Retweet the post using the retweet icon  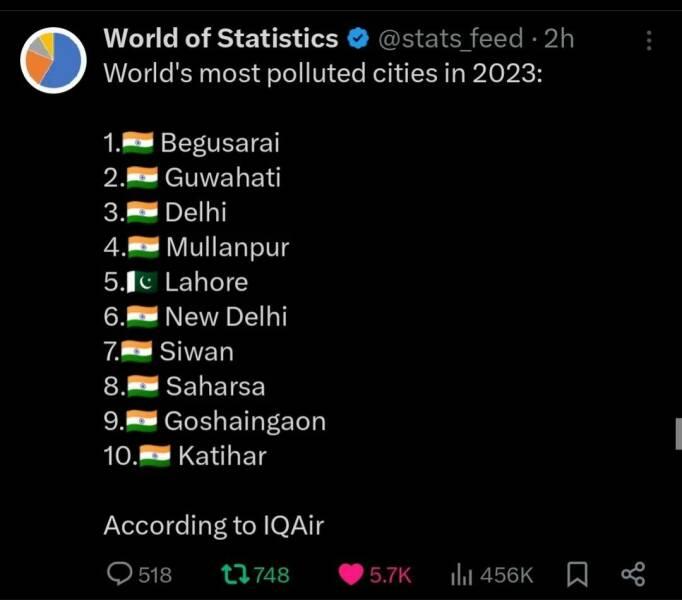point(234,574)
